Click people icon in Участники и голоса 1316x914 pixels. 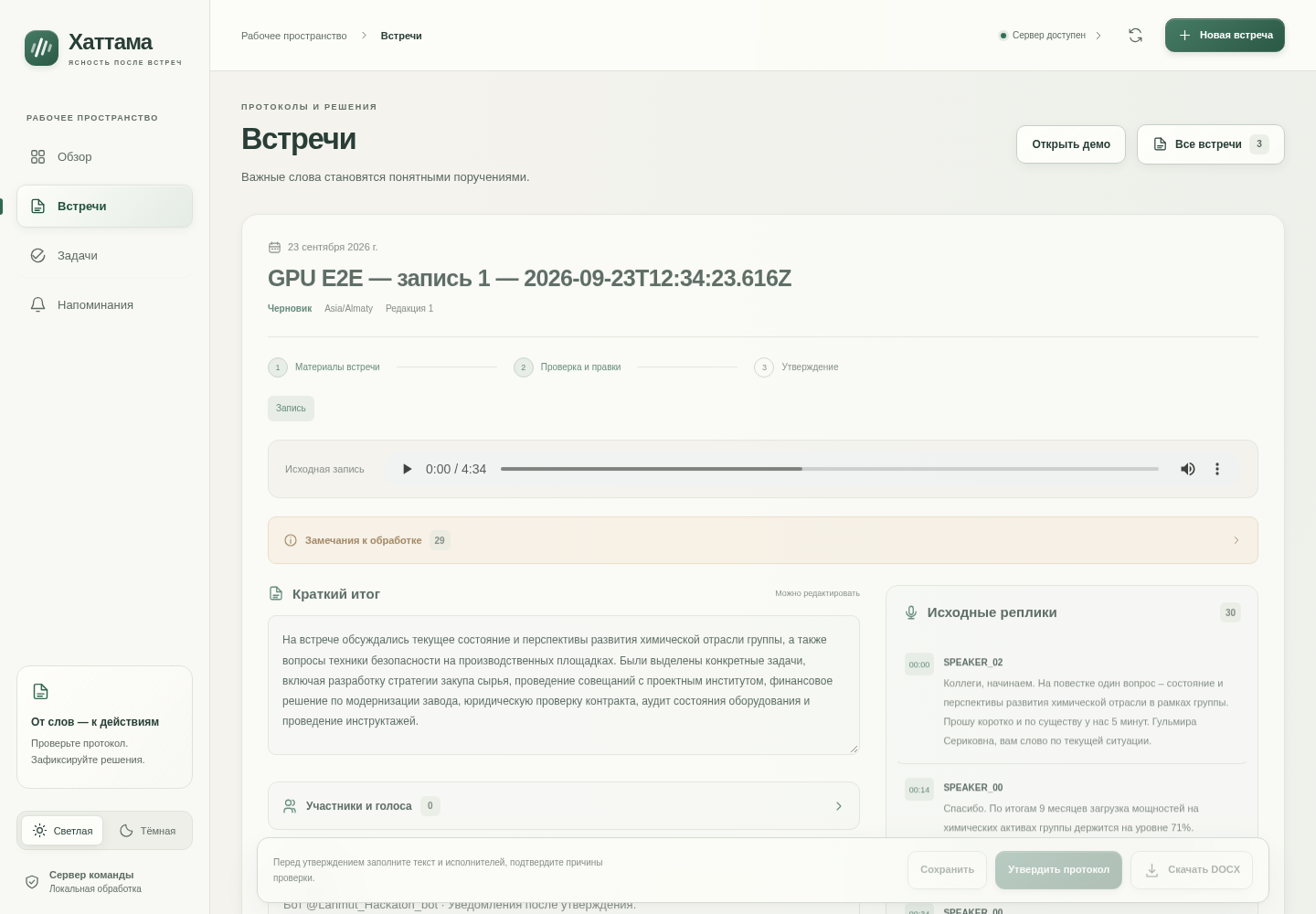[290, 806]
